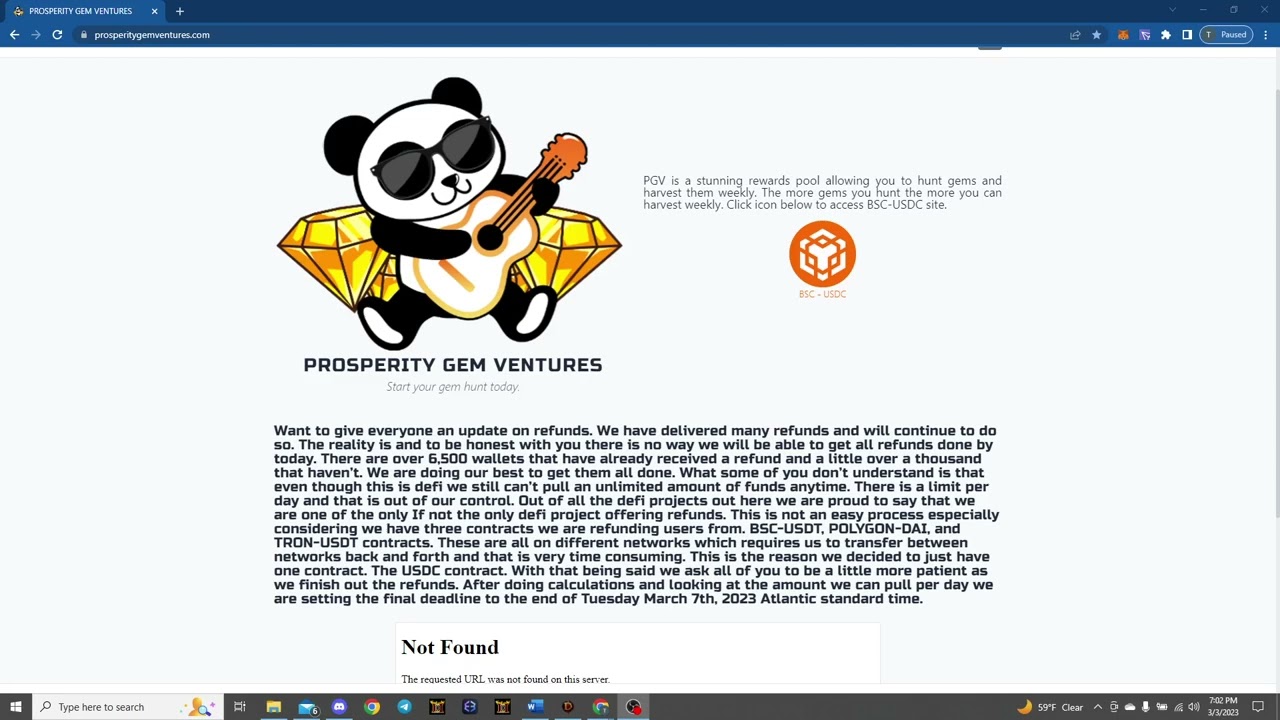Click the share page icon
This screenshot has width=1280, height=720.
[1075, 35]
